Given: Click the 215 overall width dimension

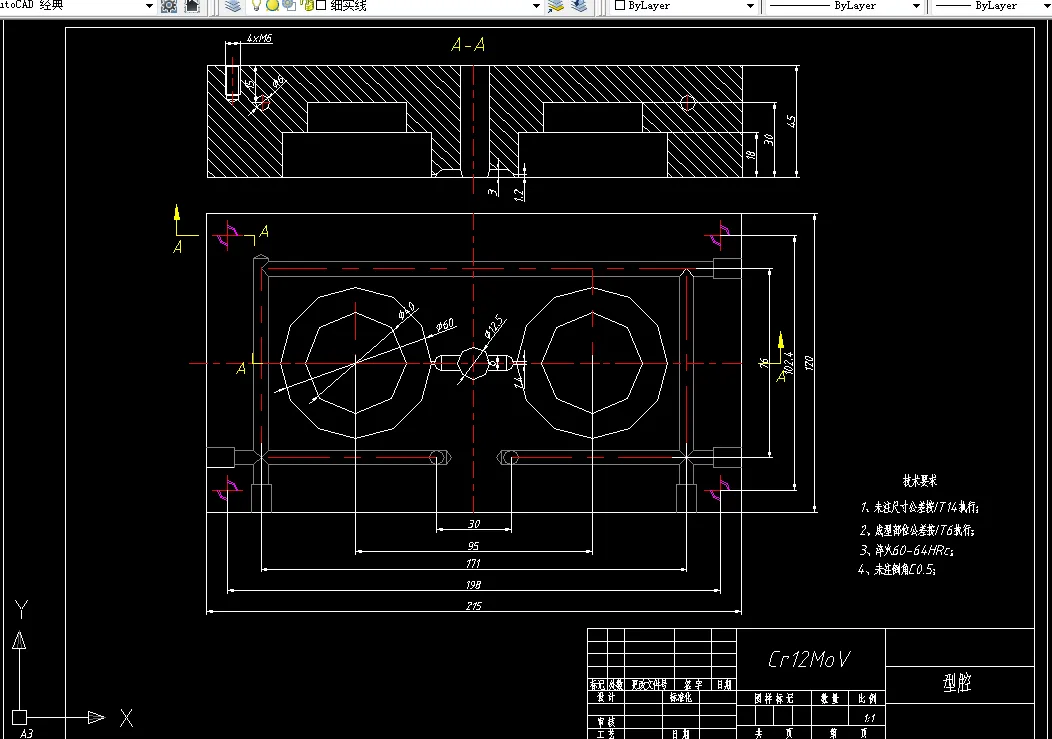Looking at the screenshot, I should pos(474,605).
